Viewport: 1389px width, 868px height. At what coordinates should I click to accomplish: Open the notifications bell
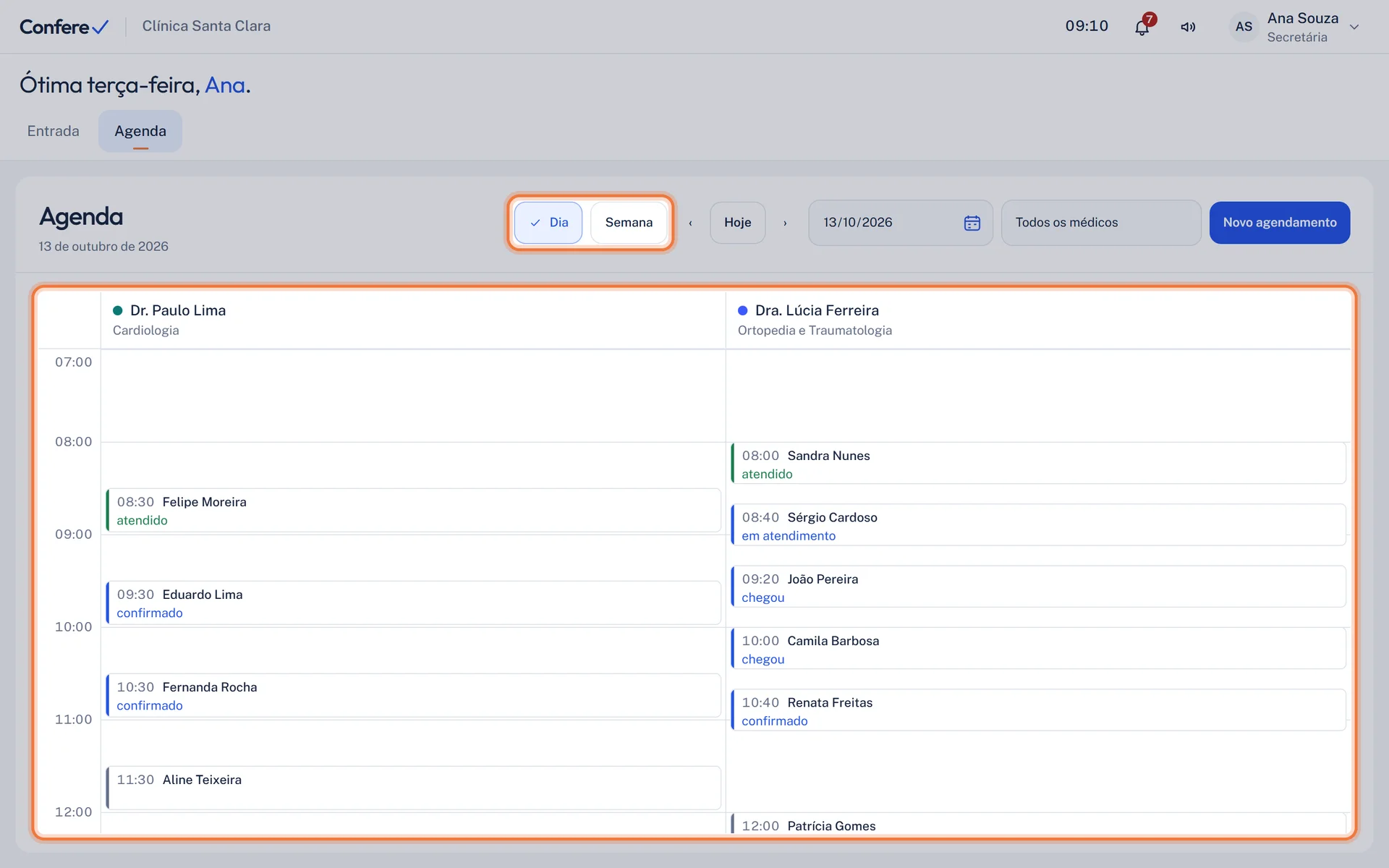tap(1142, 27)
